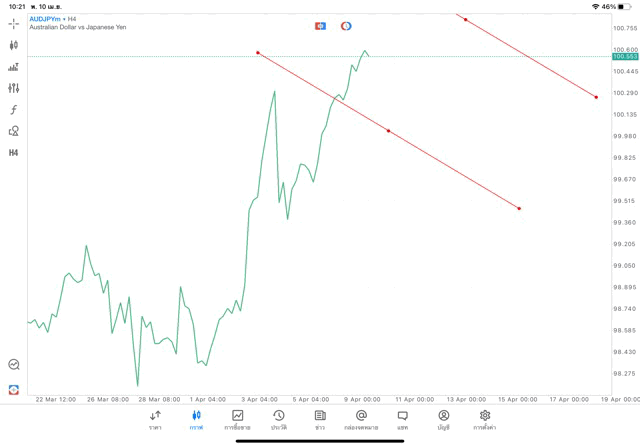Switch to the ราคา (Quotes) tab
The width and height of the screenshot is (640, 447).
pos(155,420)
